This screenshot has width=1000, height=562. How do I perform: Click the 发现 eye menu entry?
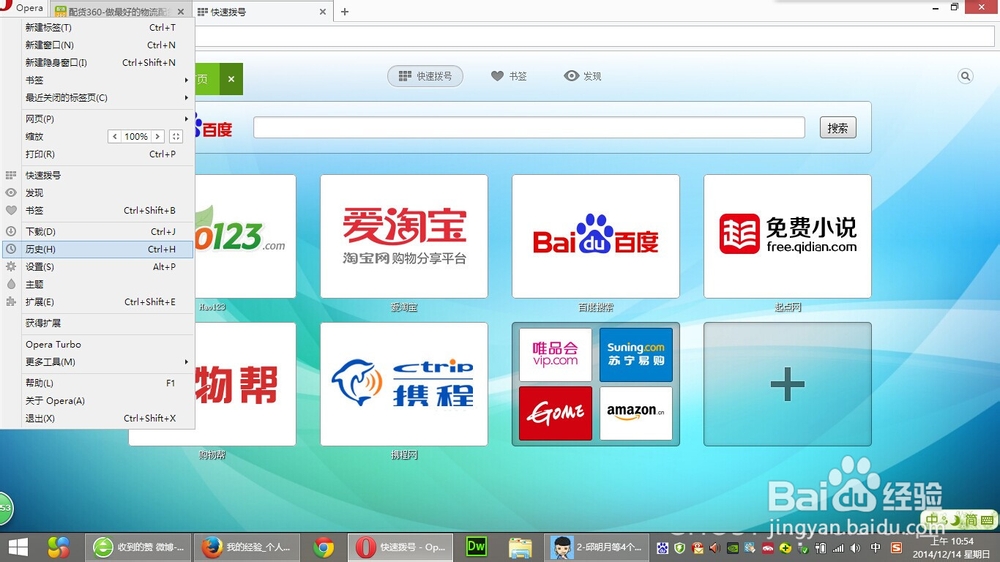[98, 193]
